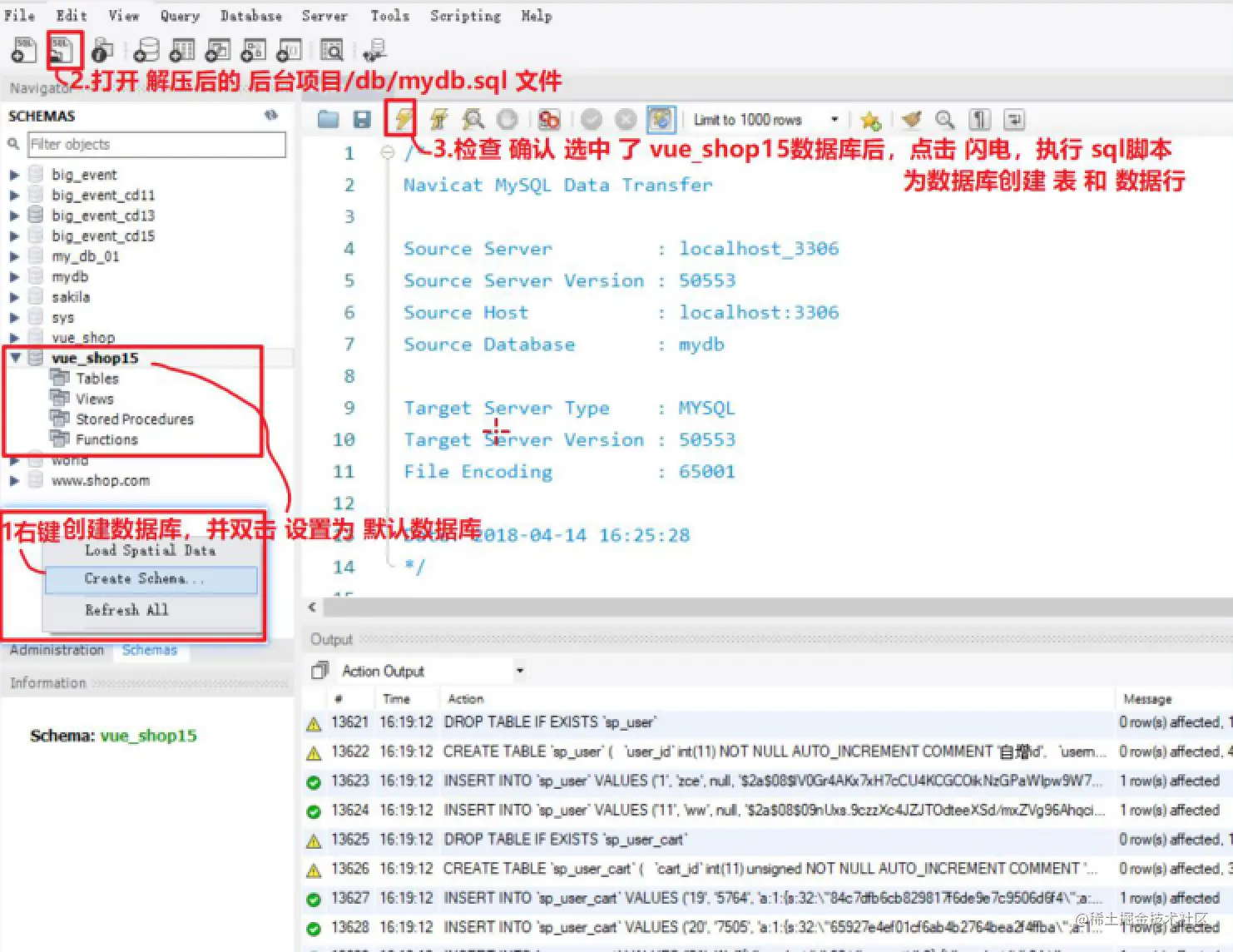The image size is (1233, 952).
Task: Toggle word wrap icon
Action: click(x=1014, y=120)
